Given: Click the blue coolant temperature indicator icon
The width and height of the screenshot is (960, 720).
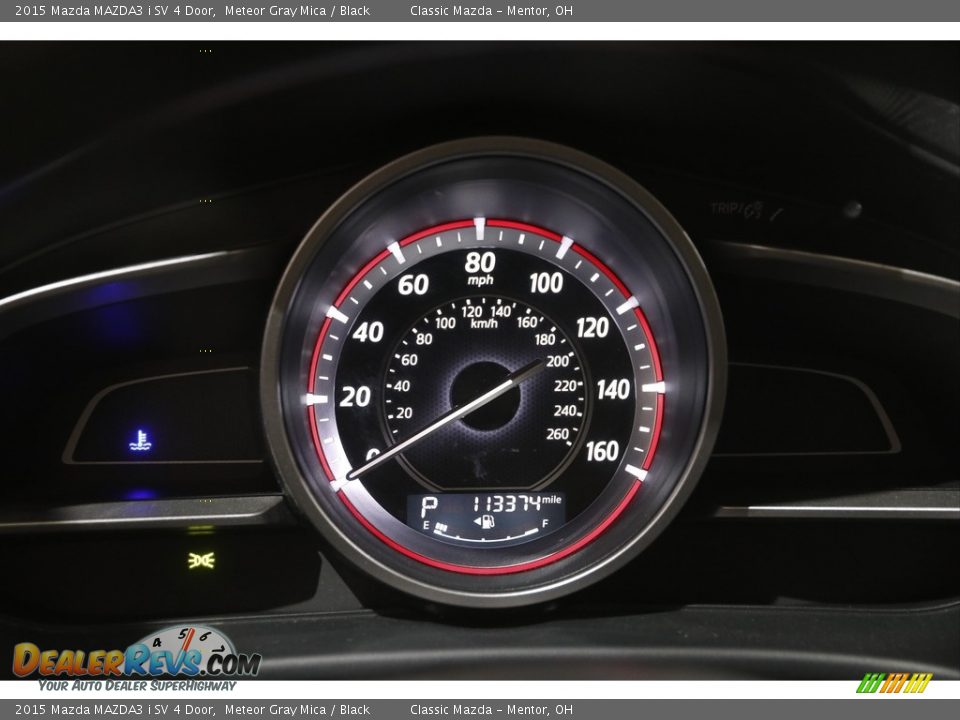Looking at the screenshot, I should pyautogui.click(x=140, y=440).
